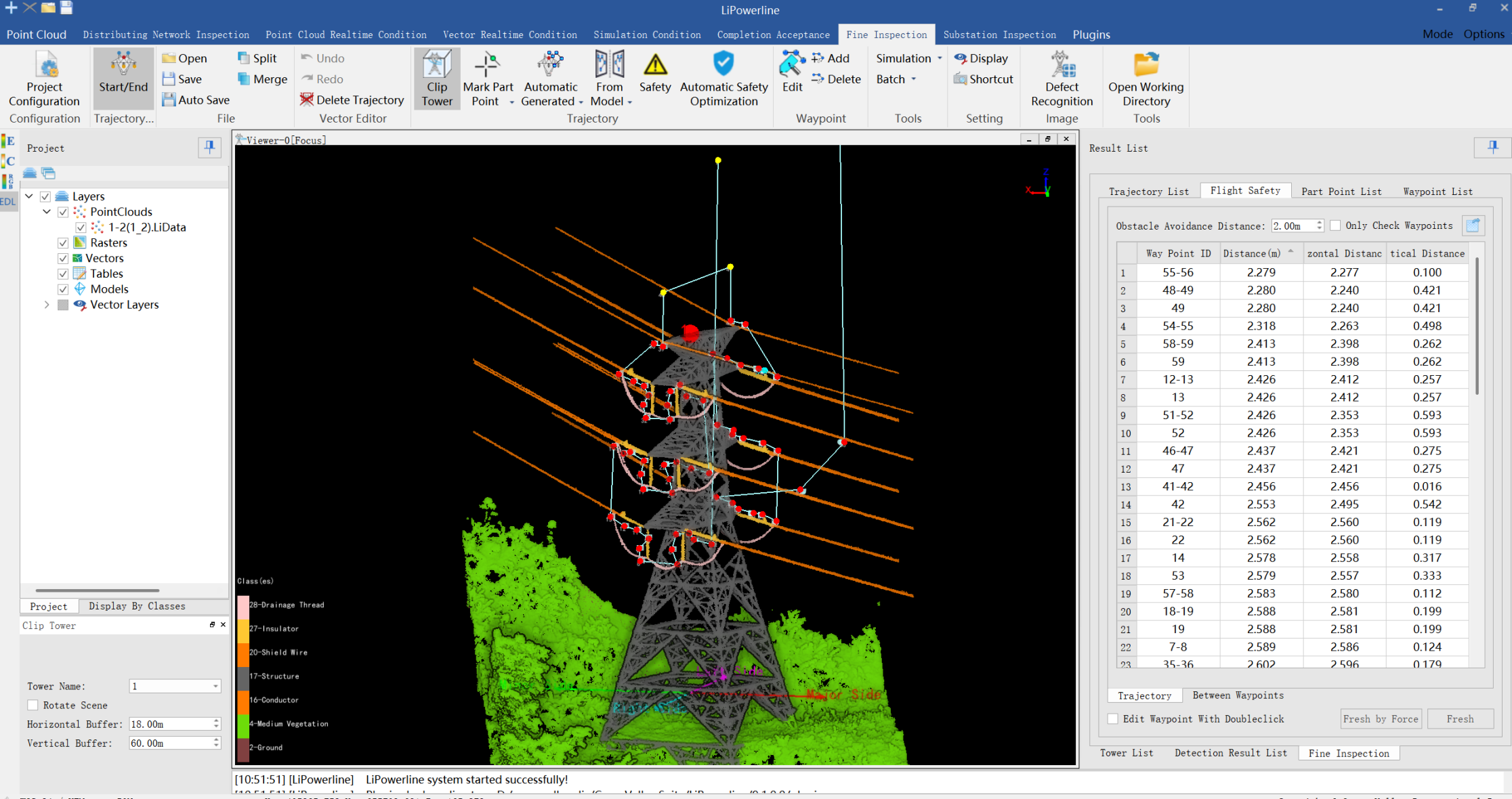Open Shortcut settings
Screen dimensions: 1512x799
coord(984,79)
